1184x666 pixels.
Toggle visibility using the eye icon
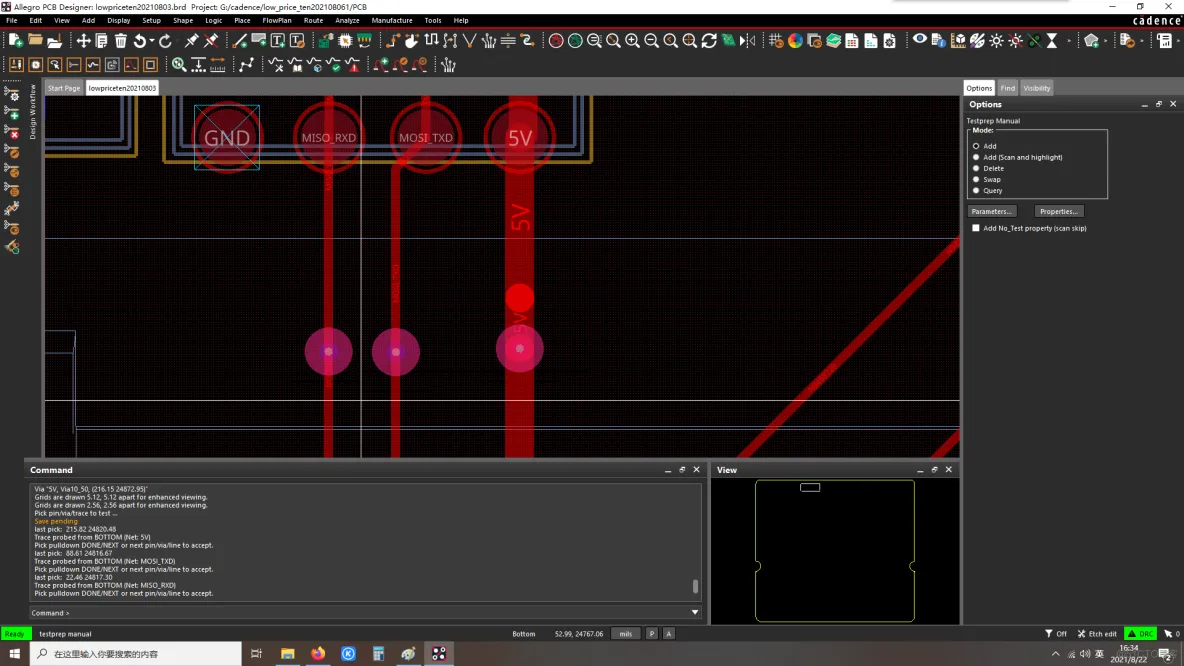tap(920, 40)
